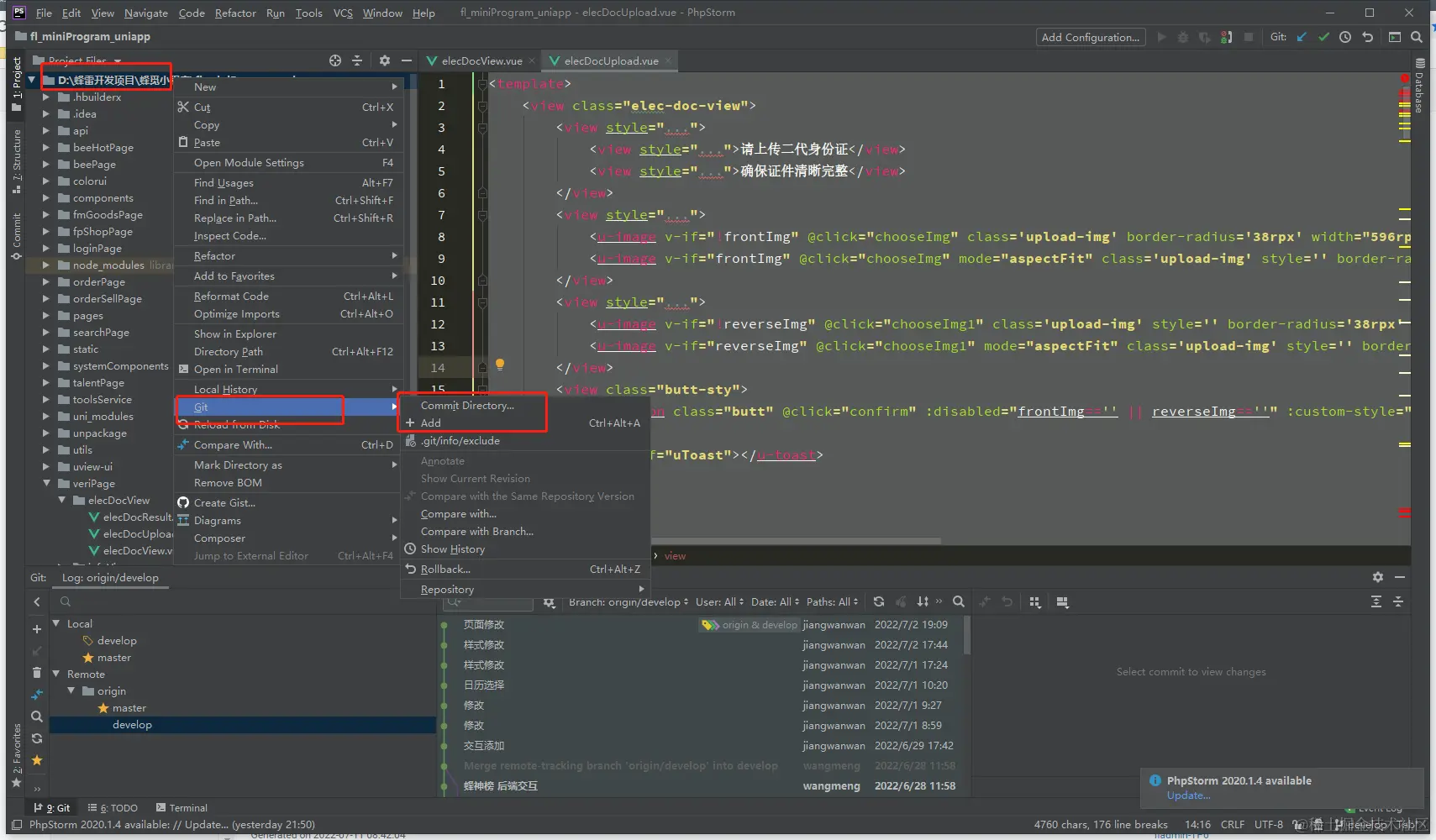1436x840 pixels.
Task: Open User: All filter dropdown
Action: pyautogui.click(x=720, y=602)
